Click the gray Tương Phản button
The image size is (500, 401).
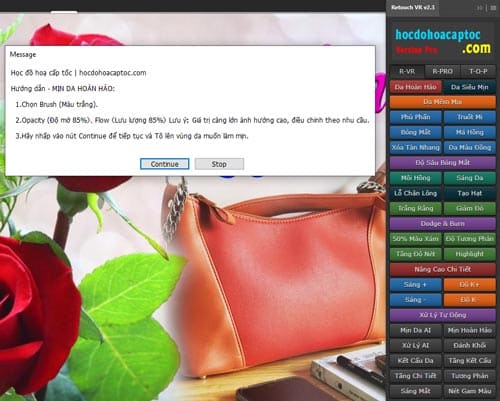pos(470,376)
